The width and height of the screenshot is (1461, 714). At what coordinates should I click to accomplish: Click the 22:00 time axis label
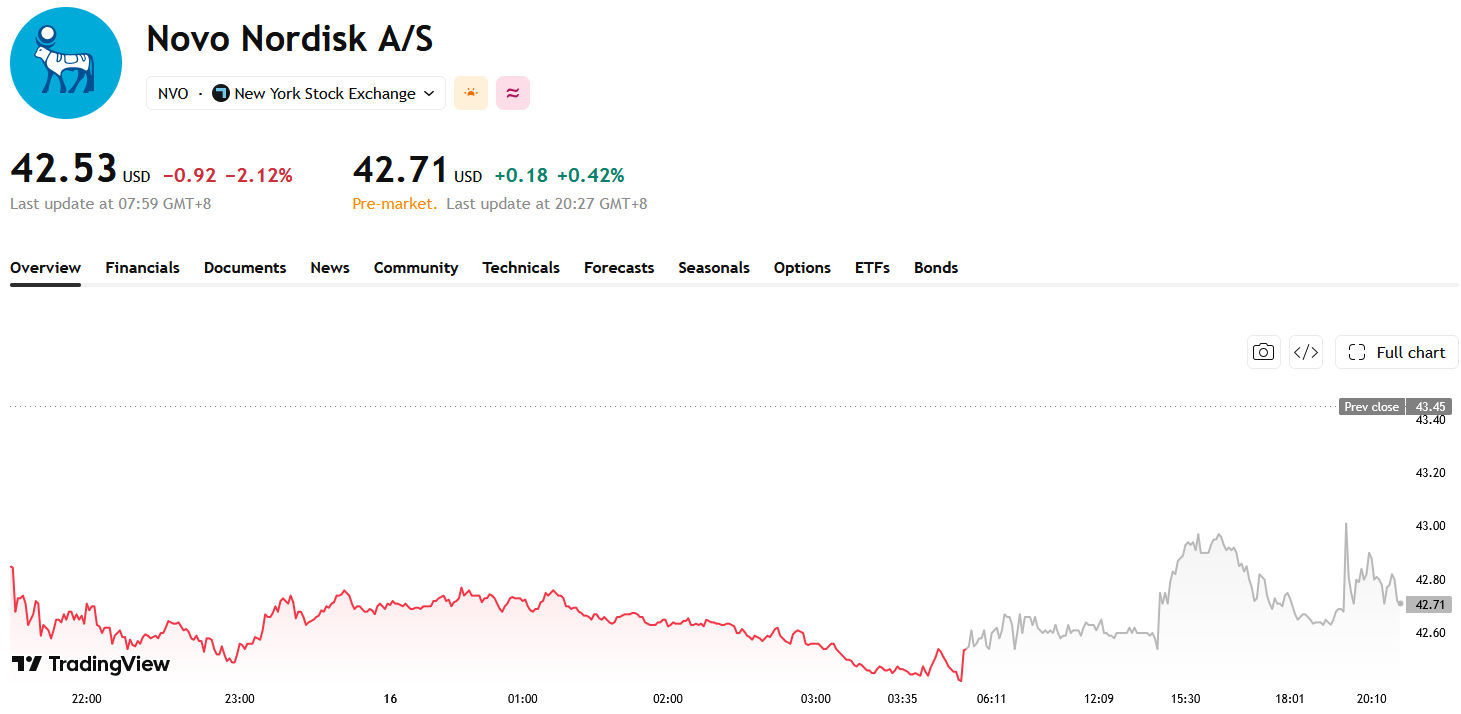click(x=87, y=698)
